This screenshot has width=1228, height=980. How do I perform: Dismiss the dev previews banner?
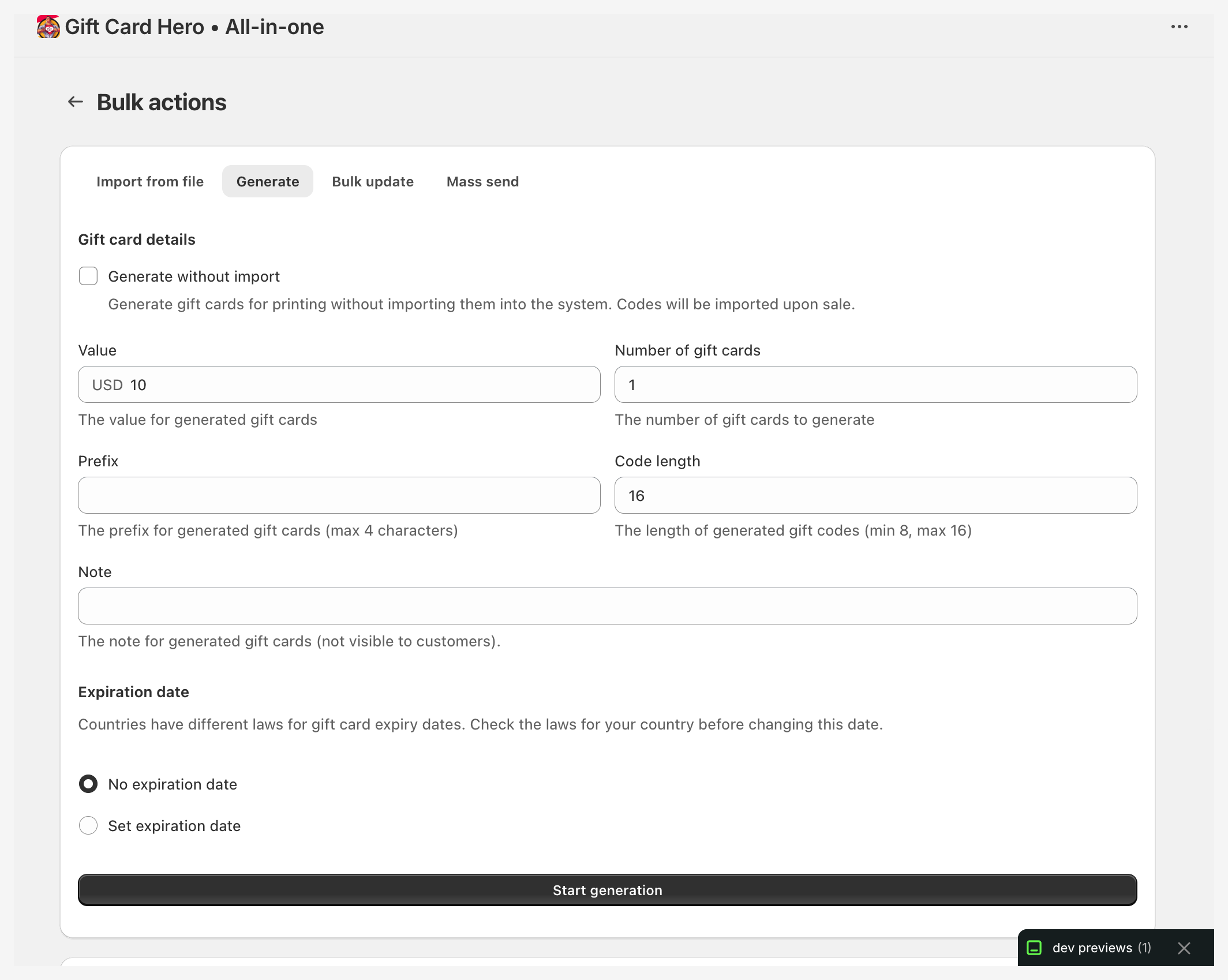pos(1184,948)
